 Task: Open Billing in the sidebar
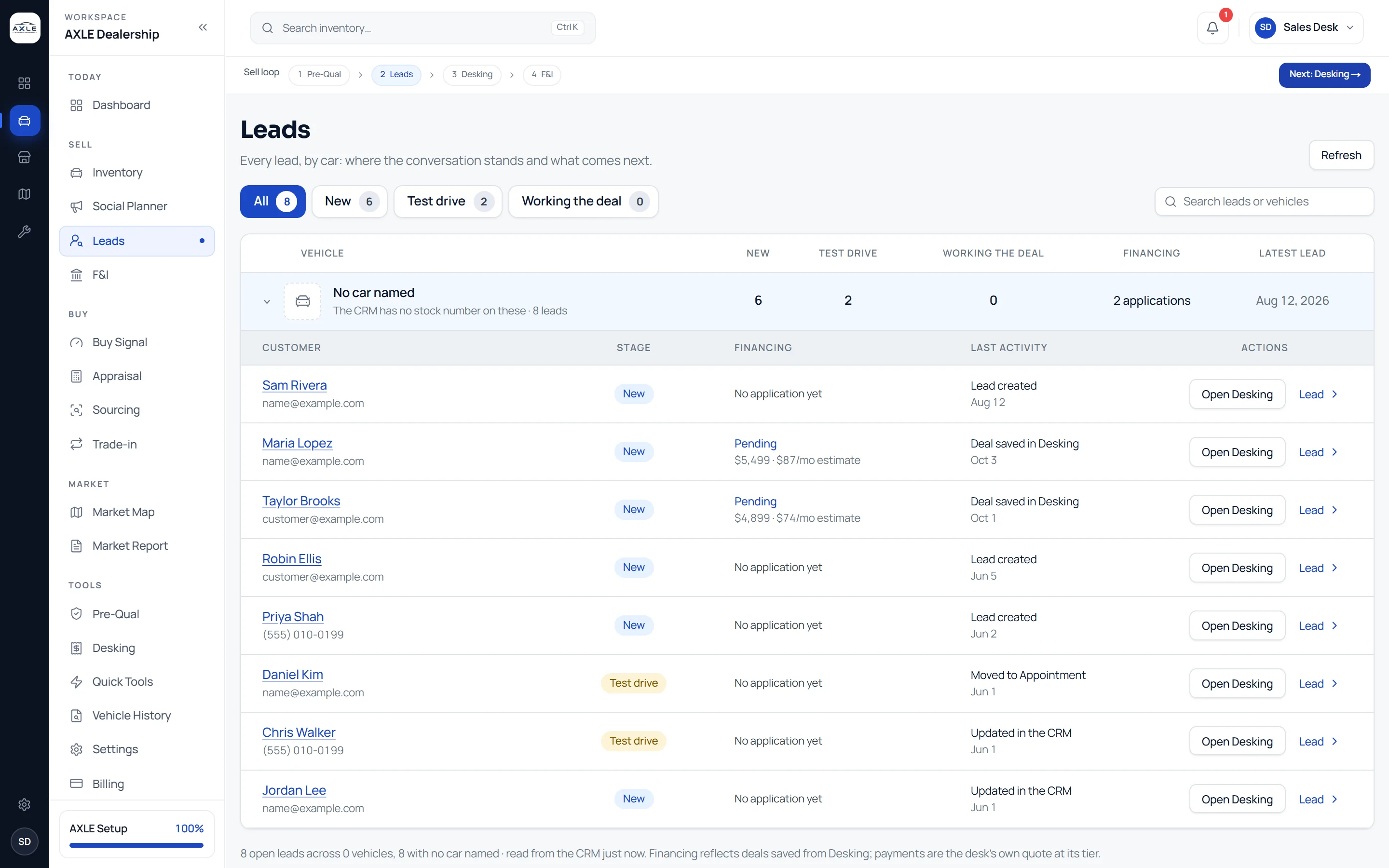(136, 784)
